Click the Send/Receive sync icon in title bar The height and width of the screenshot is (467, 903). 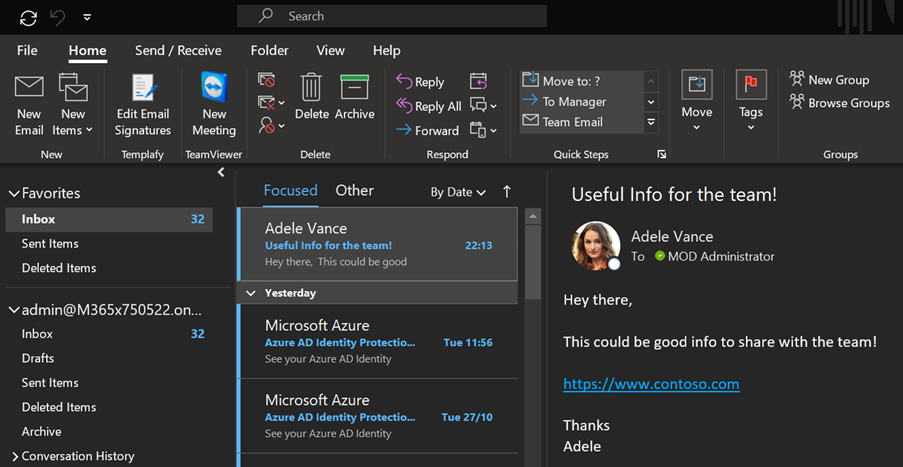tap(28, 18)
